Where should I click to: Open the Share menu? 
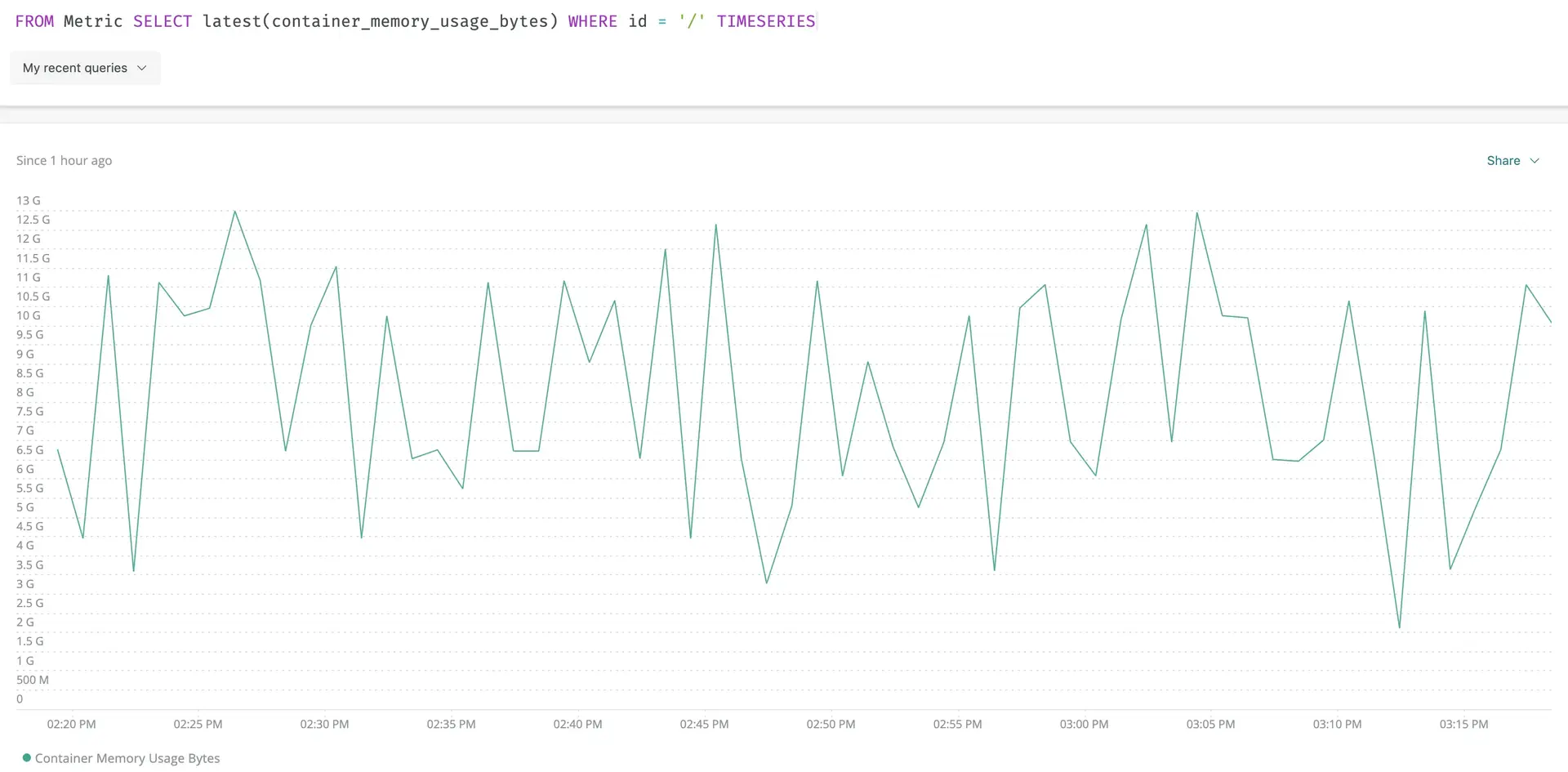tap(1503, 161)
